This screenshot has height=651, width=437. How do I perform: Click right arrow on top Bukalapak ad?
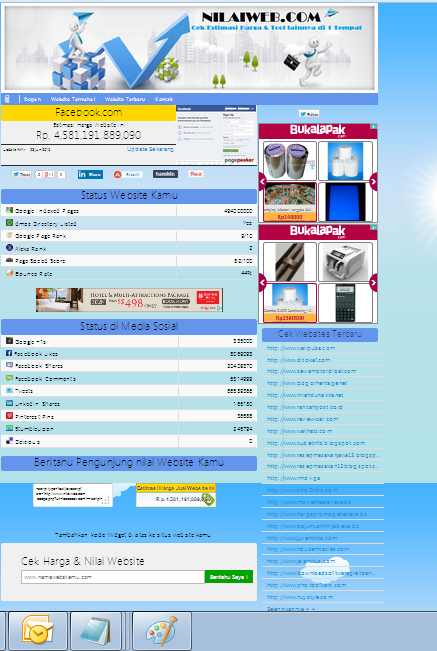click(373, 181)
